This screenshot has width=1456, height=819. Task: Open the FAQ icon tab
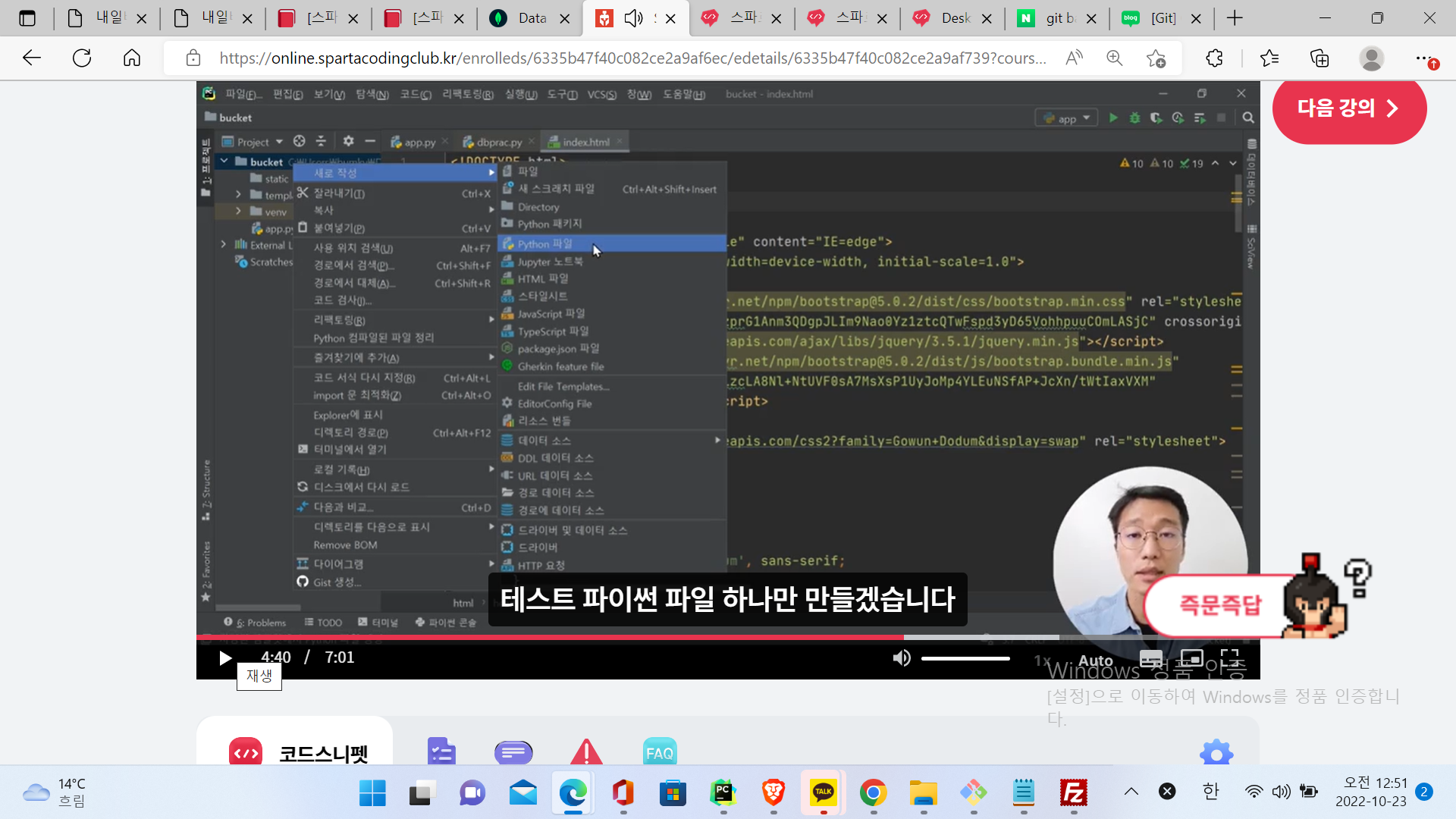click(659, 752)
